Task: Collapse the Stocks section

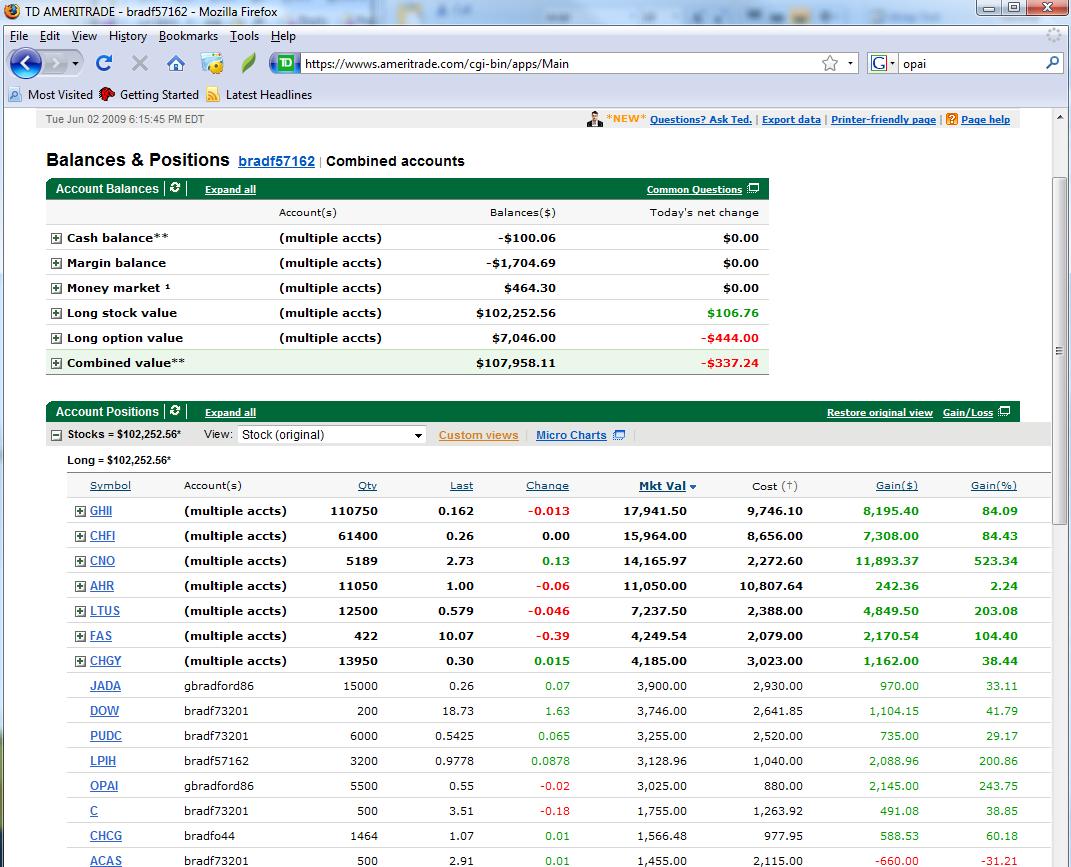Action: [56, 435]
